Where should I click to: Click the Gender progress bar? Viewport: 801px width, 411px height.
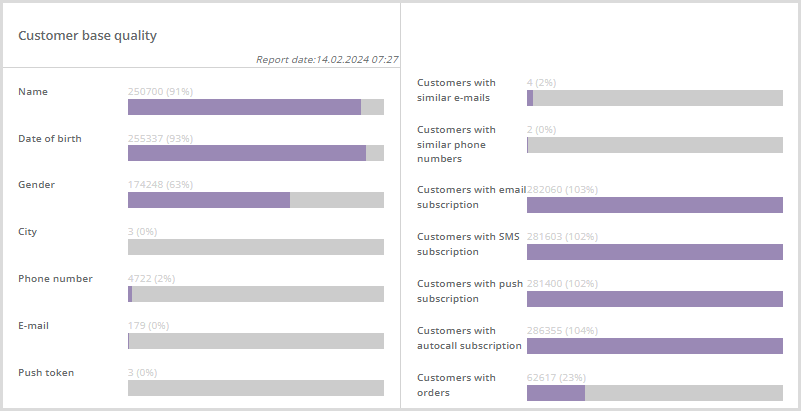tap(255, 200)
